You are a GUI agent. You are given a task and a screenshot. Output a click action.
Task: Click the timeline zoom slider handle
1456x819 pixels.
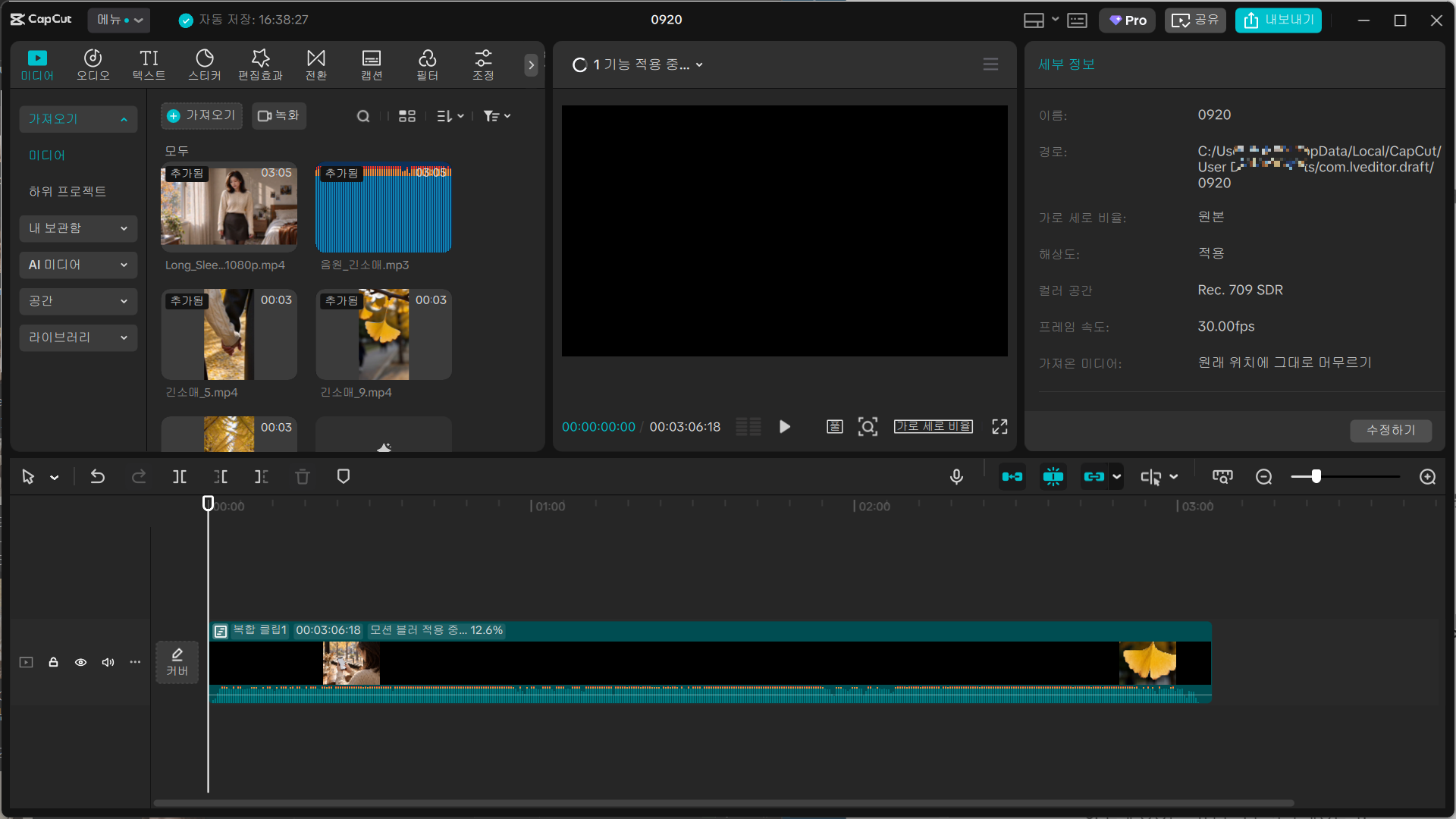click(1316, 476)
